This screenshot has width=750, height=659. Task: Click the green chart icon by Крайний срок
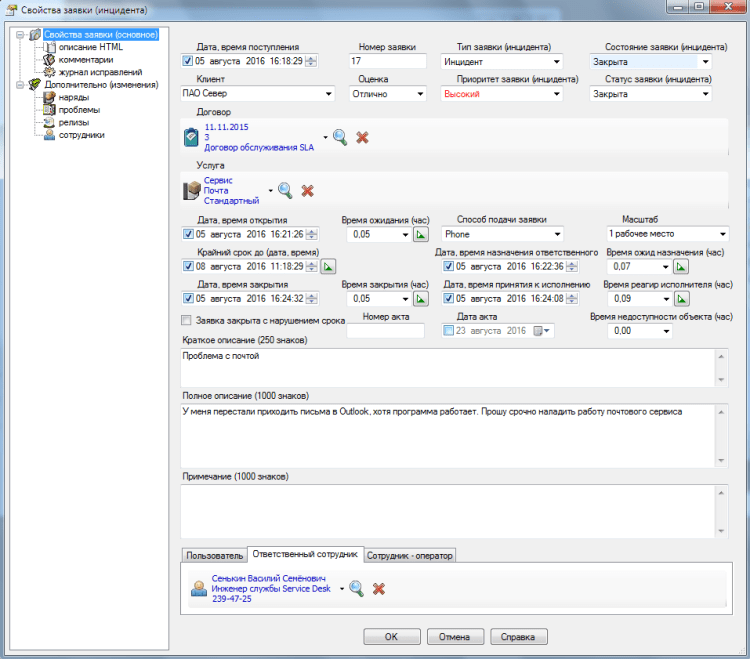tap(328, 266)
